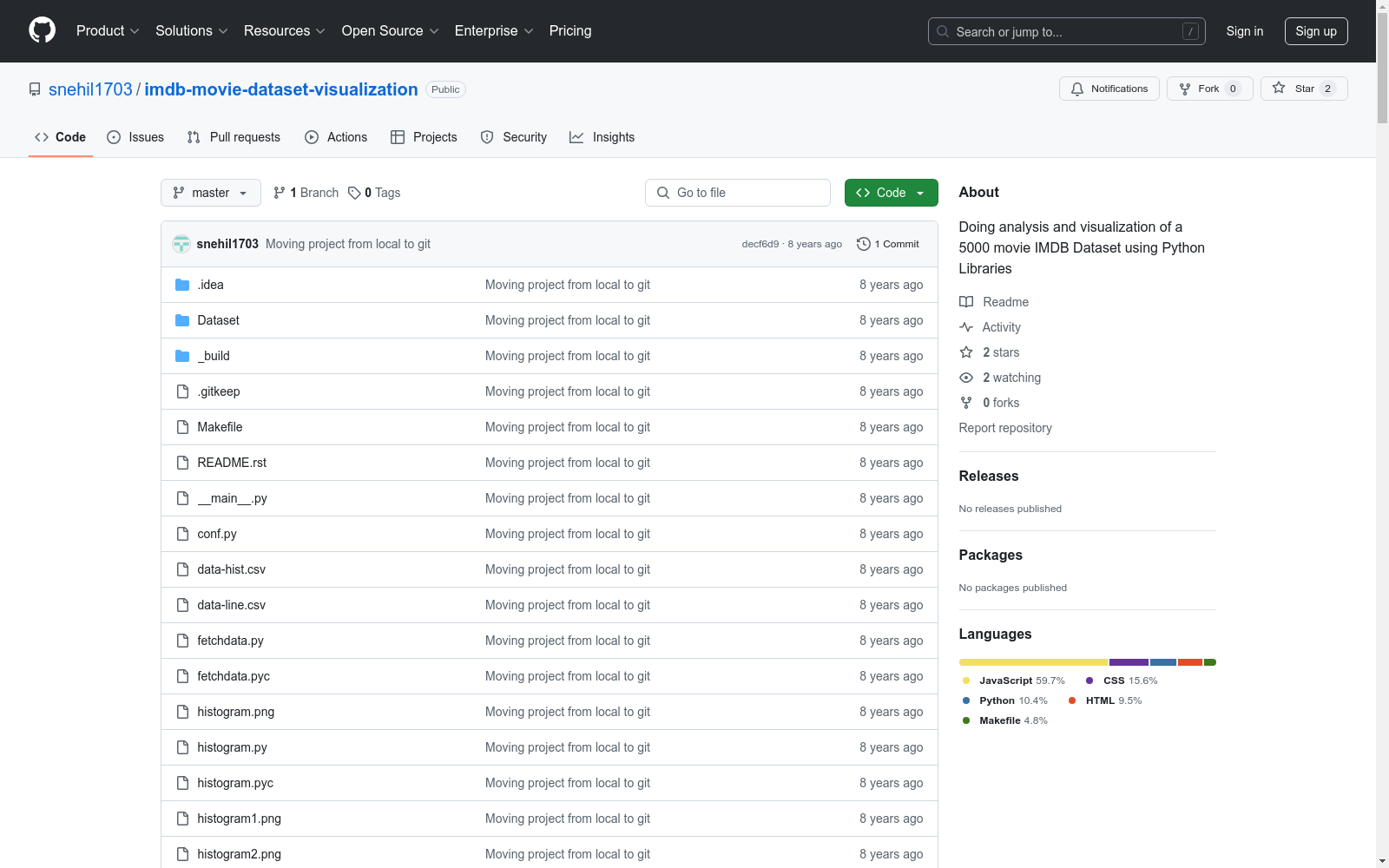1389x868 pixels.
Task: Select the Code tab
Action: pos(61,137)
